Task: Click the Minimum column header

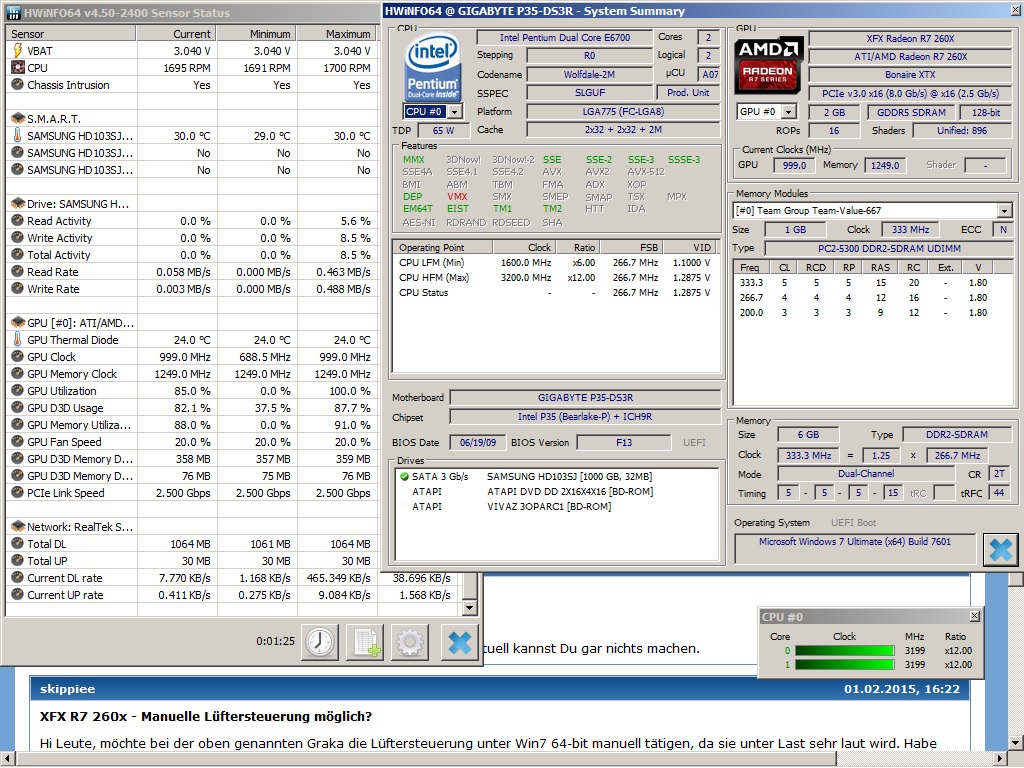Action: pyautogui.click(x=257, y=34)
